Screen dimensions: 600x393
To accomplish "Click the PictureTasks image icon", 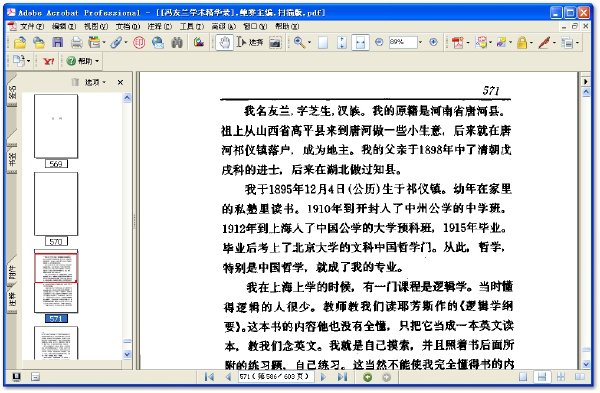I will click(x=199, y=42).
